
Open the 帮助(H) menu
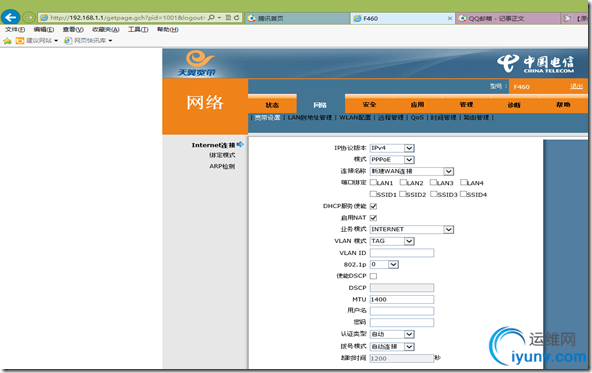coord(168,29)
